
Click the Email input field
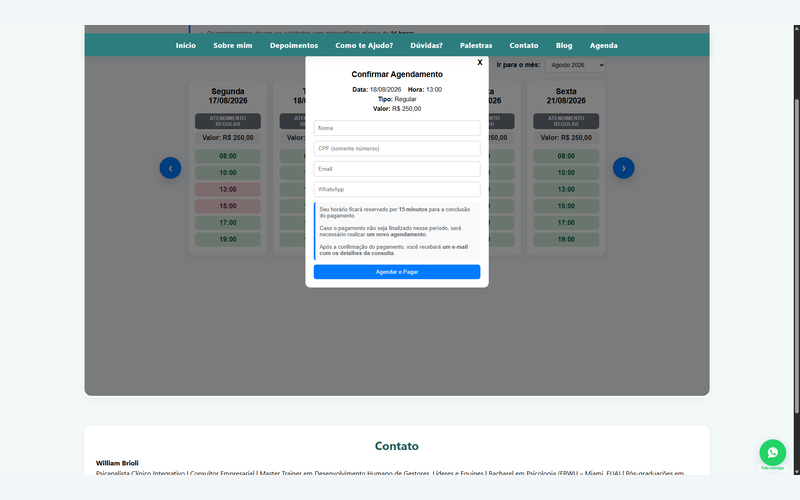pyautogui.click(x=397, y=169)
